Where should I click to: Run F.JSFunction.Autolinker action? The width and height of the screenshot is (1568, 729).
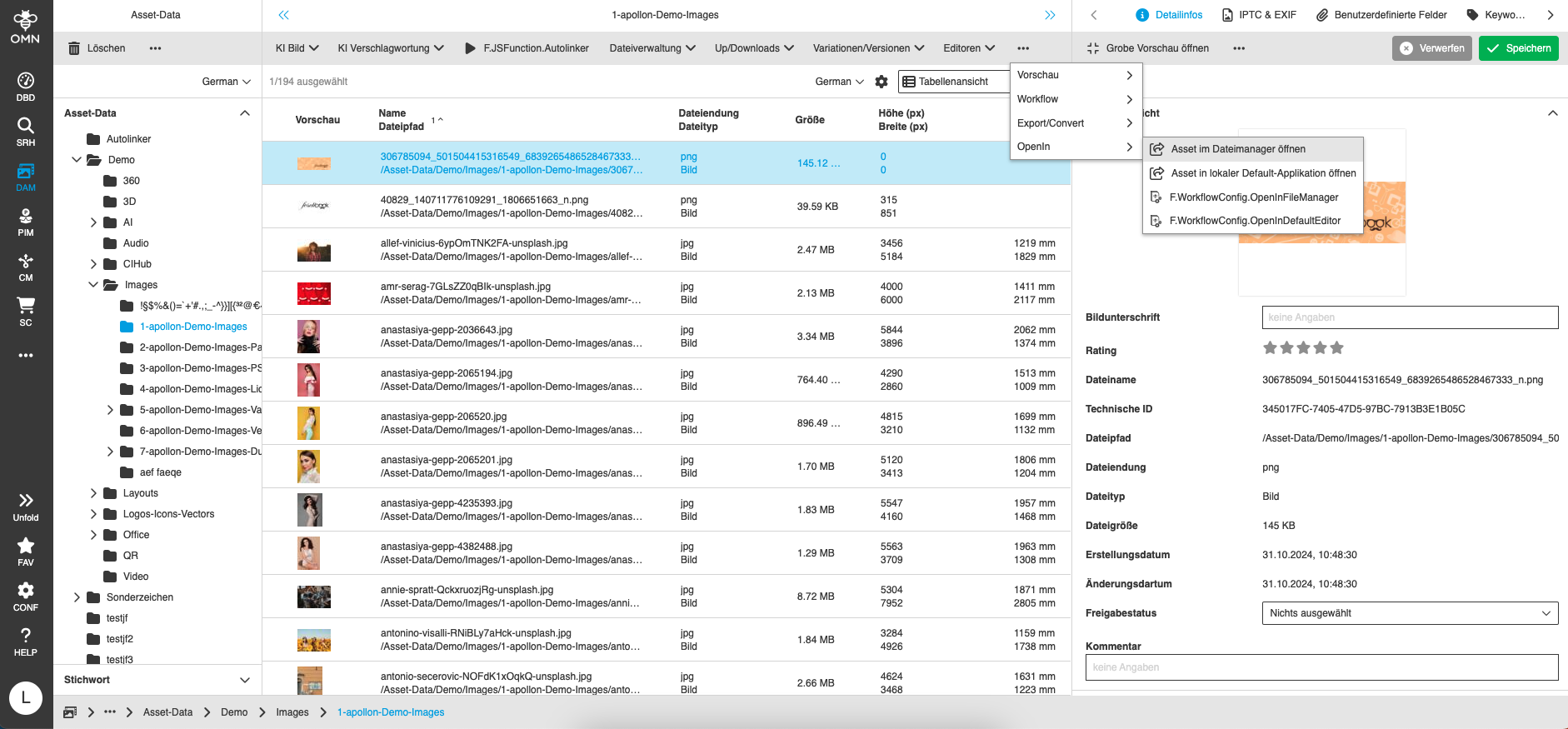527,48
